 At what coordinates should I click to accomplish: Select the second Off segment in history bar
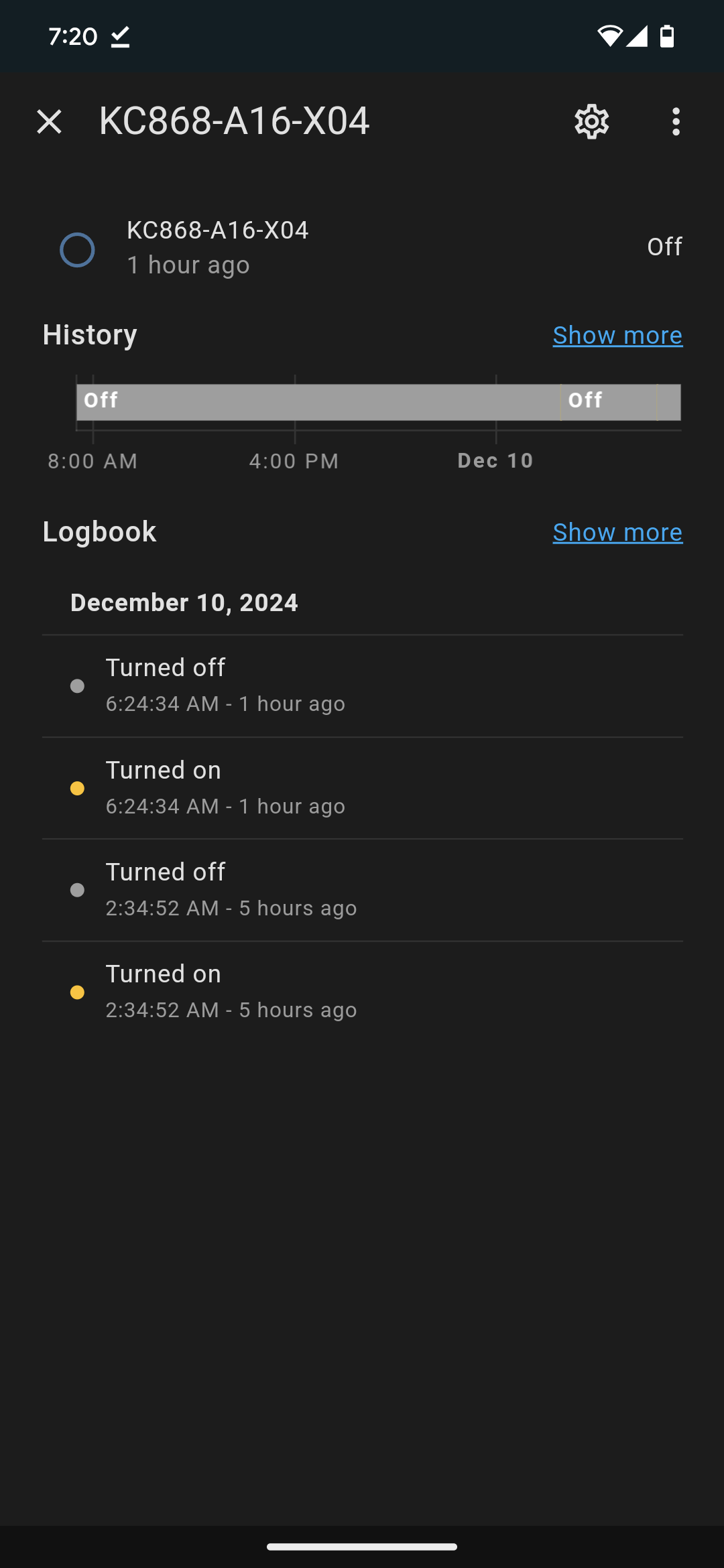click(609, 402)
